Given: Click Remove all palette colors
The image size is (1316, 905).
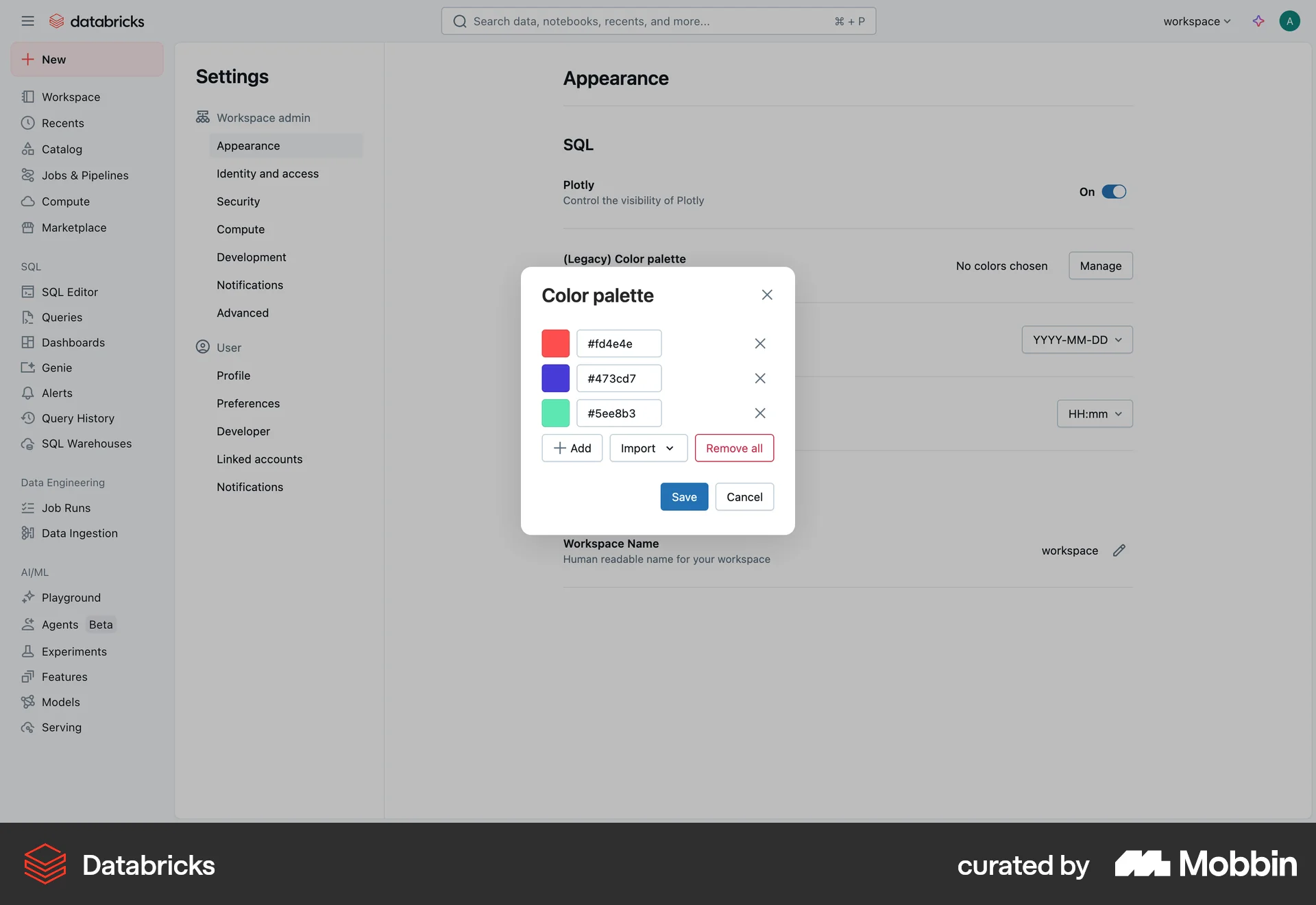Looking at the screenshot, I should pyautogui.click(x=734, y=448).
